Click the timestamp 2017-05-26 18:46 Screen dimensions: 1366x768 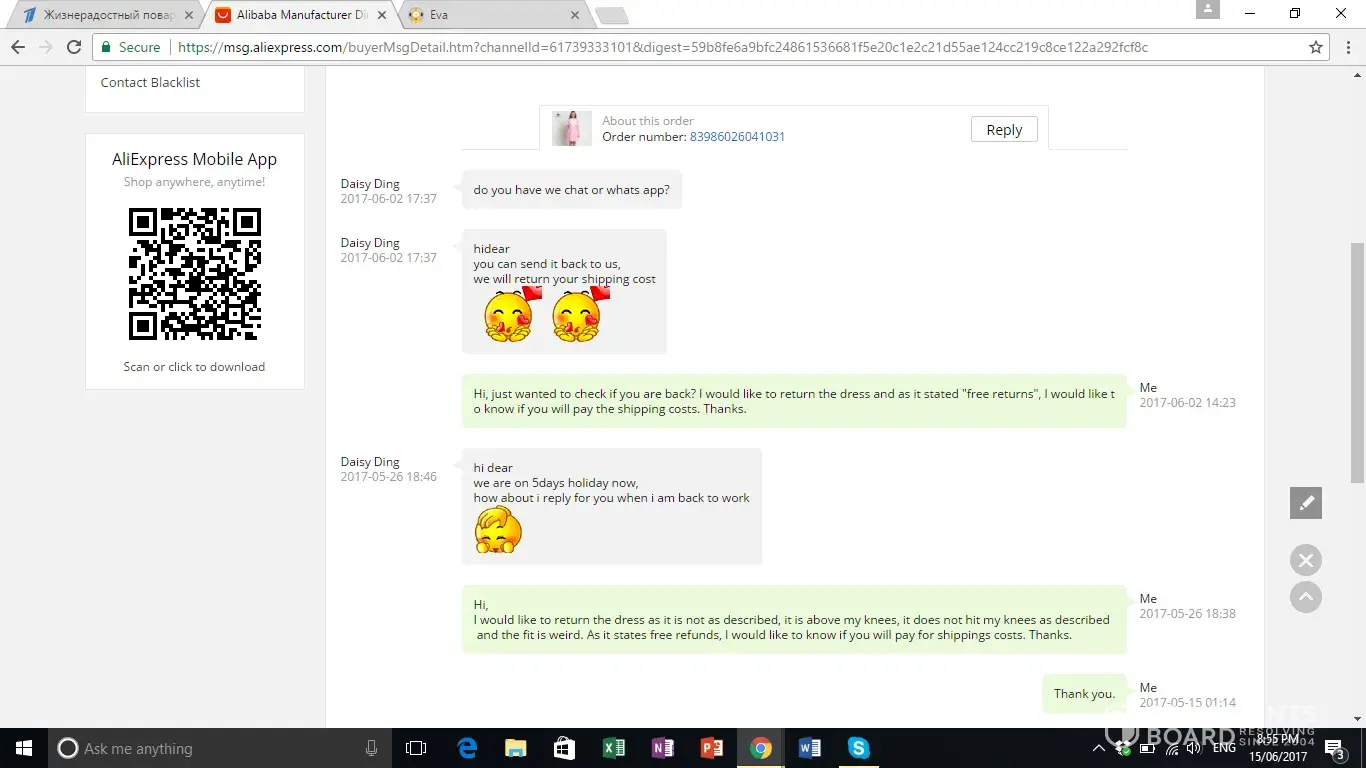click(x=388, y=477)
